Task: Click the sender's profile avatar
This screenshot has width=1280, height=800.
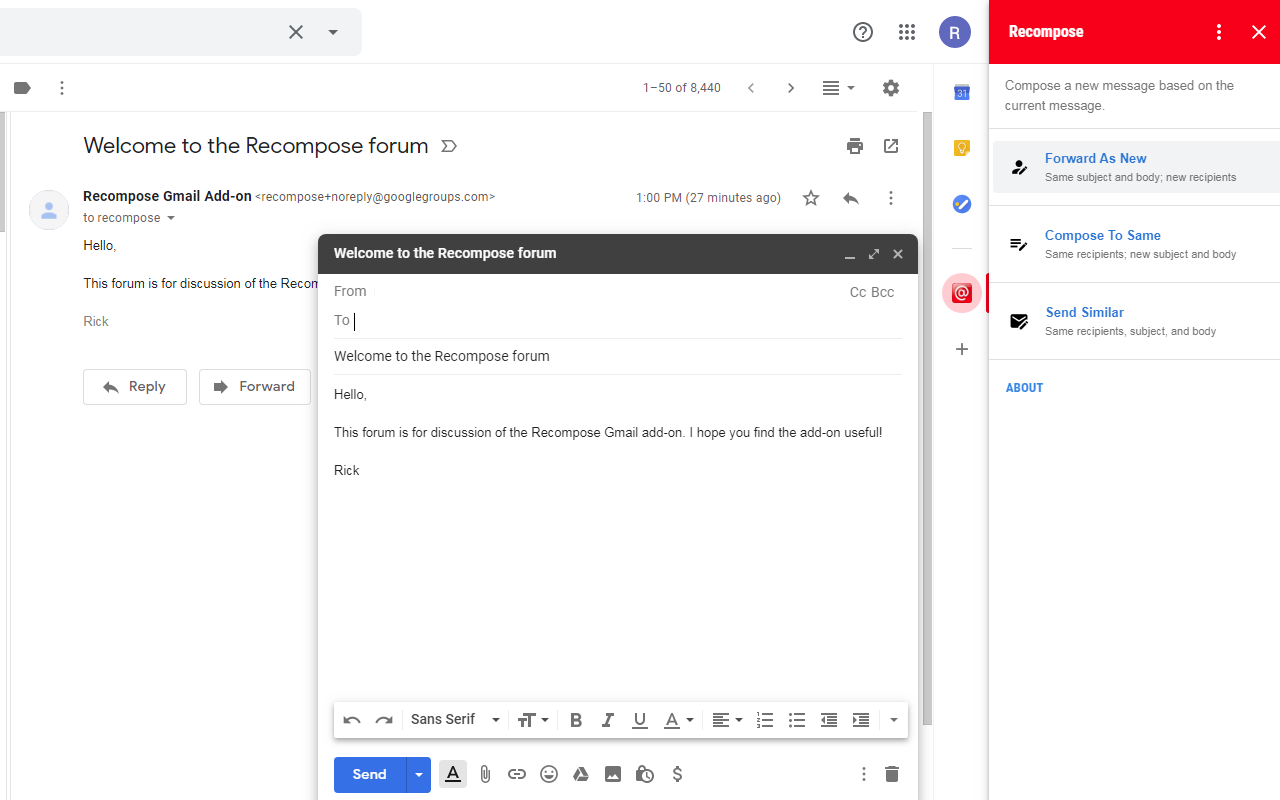Action: click(x=49, y=209)
